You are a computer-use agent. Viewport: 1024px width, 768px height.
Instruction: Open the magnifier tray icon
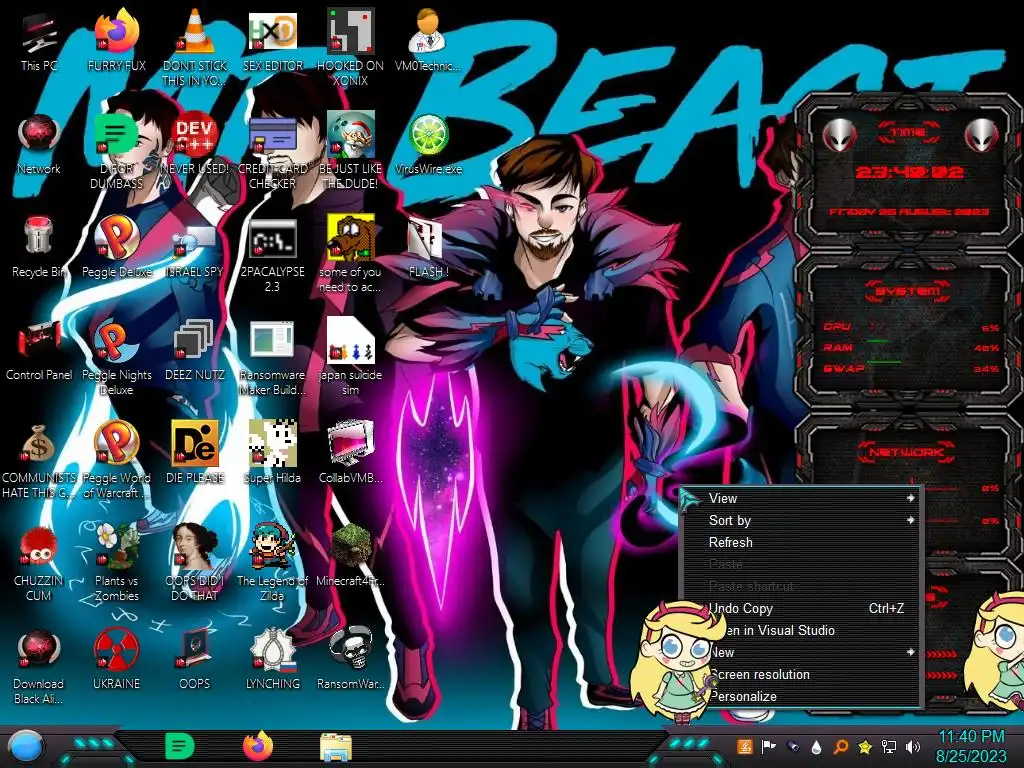click(x=841, y=746)
